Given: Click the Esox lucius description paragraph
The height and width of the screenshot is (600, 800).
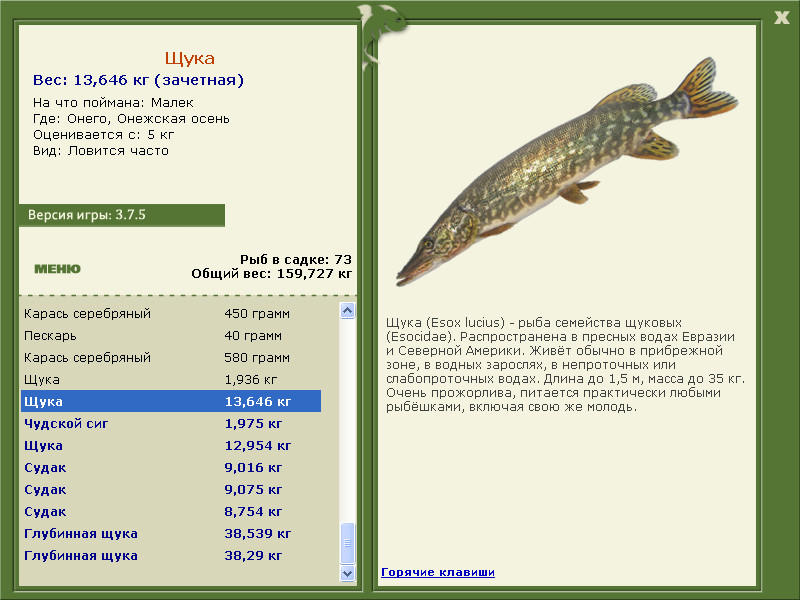Looking at the screenshot, I should [565, 364].
